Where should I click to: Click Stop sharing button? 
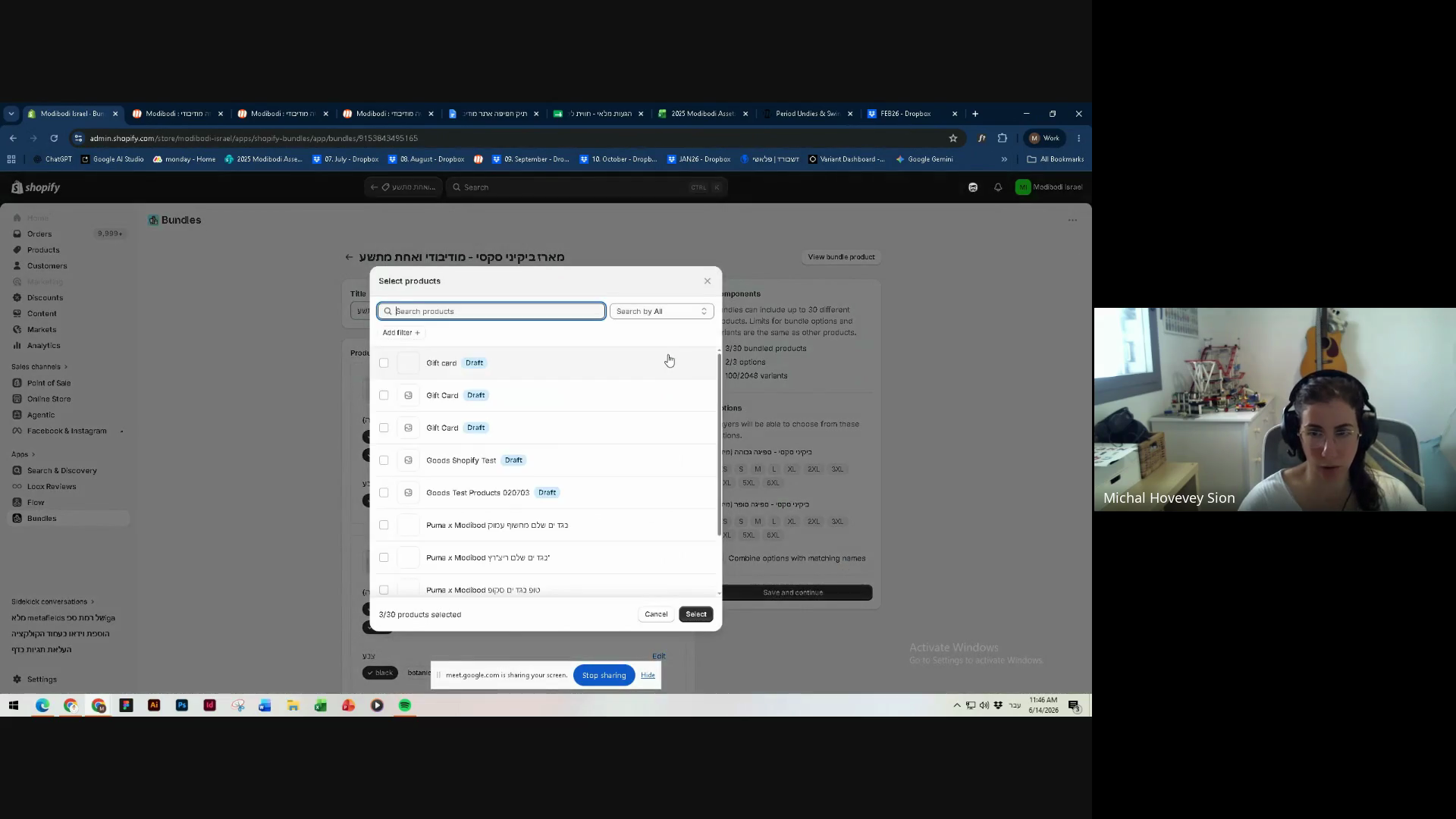click(604, 675)
